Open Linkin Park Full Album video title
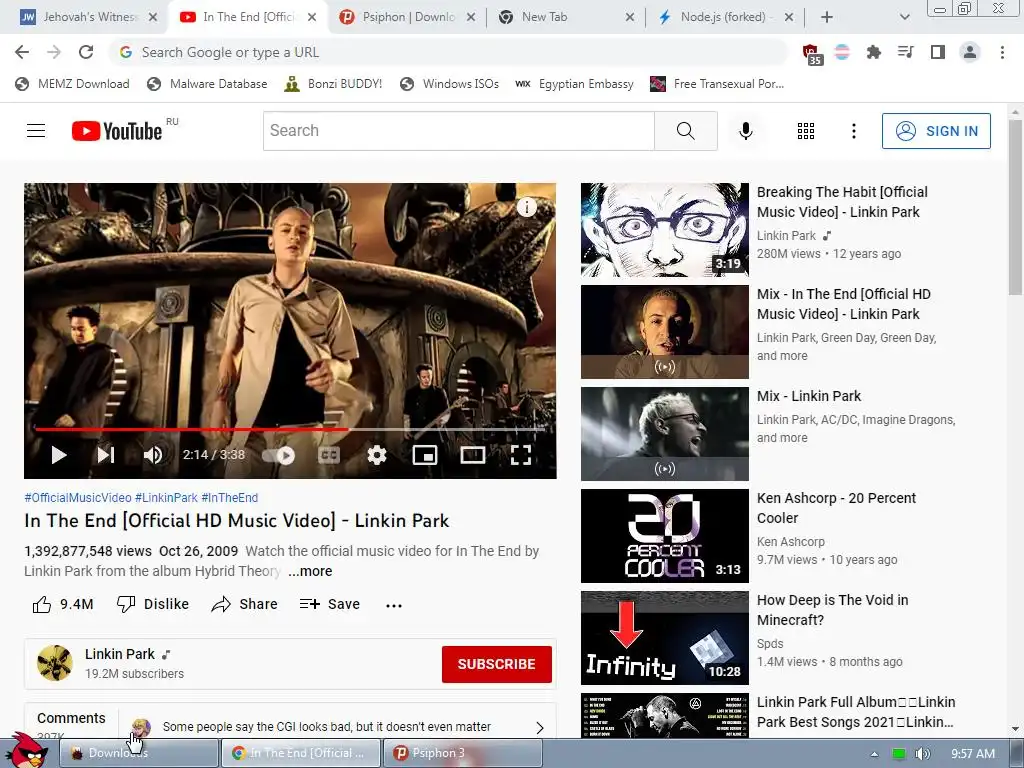1024x768 pixels. click(x=856, y=712)
